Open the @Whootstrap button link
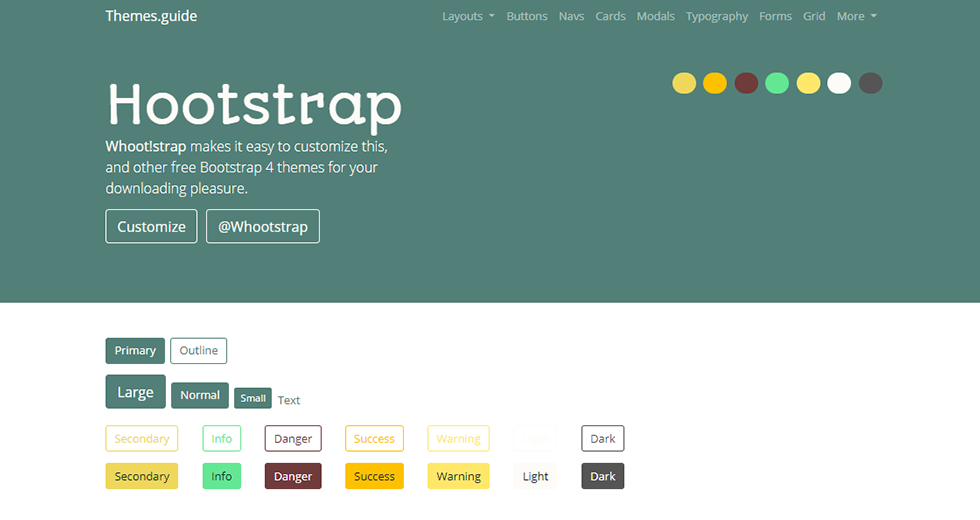Viewport: 980px width, 520px height. 262,226
